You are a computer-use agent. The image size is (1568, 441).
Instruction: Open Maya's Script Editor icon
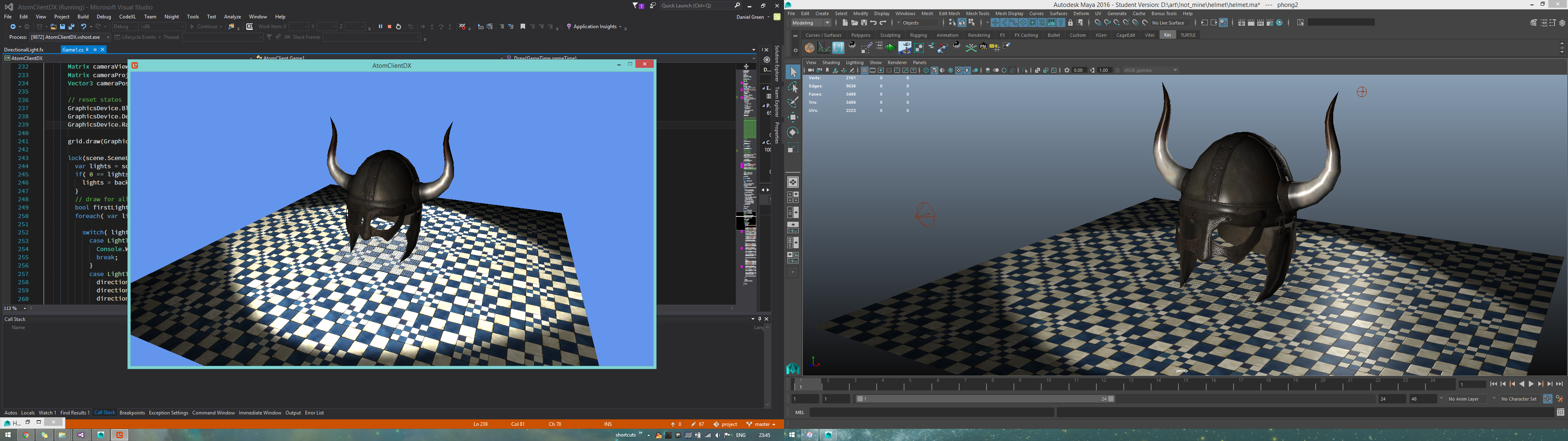click(1560, 413)
